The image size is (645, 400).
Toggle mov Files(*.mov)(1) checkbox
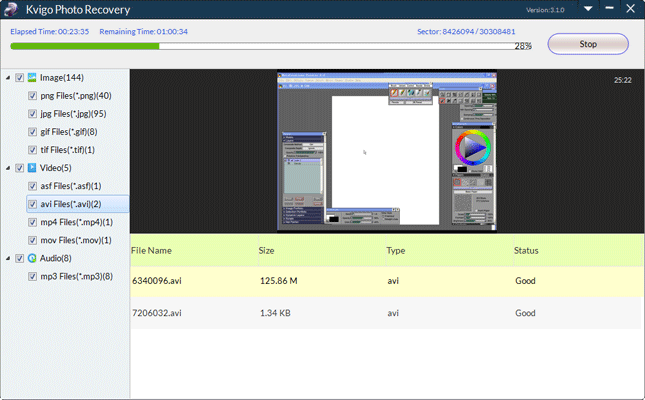coord(32,240)
